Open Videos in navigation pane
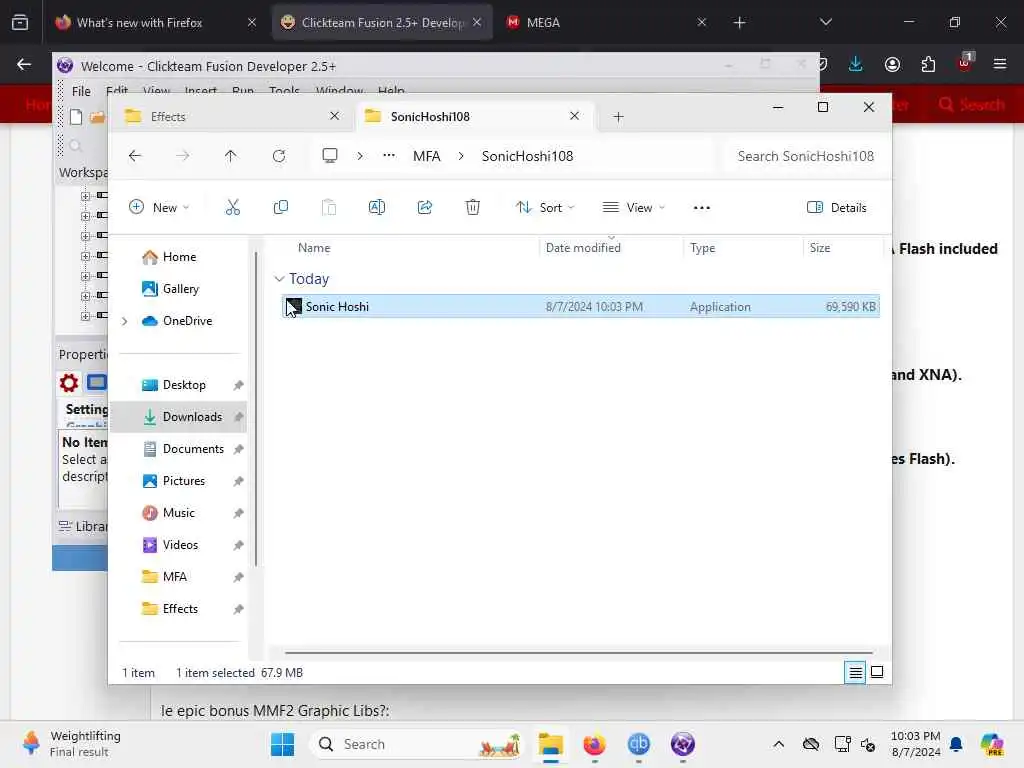 tap(180, 545)
